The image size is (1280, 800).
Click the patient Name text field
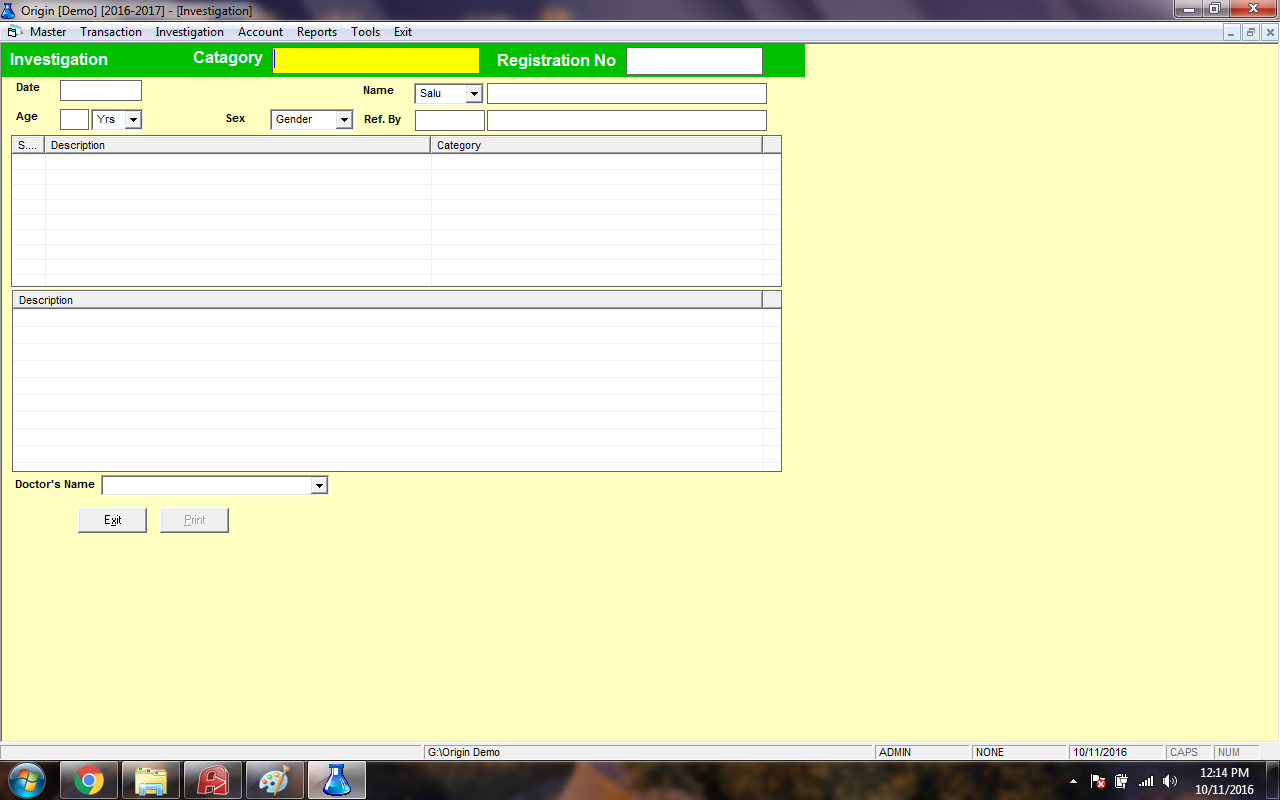click(627, 94)
